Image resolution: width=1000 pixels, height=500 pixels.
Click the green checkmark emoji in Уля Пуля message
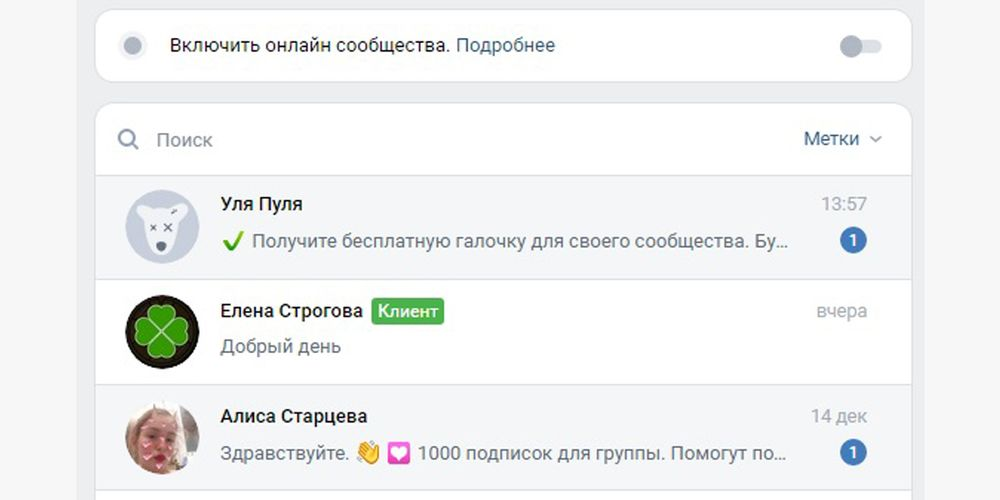coord(233,241)
